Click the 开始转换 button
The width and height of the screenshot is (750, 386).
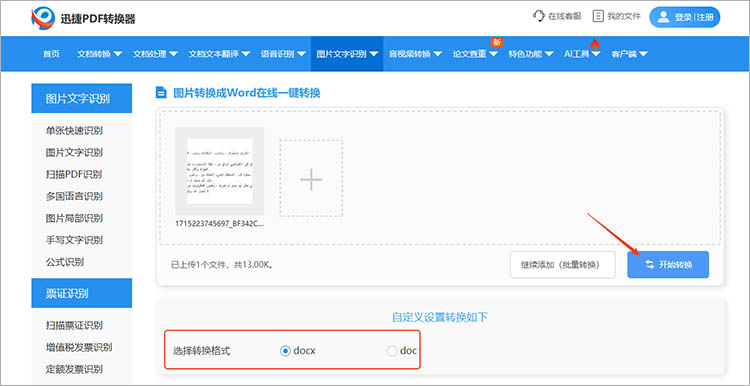(x=668, y=265)
